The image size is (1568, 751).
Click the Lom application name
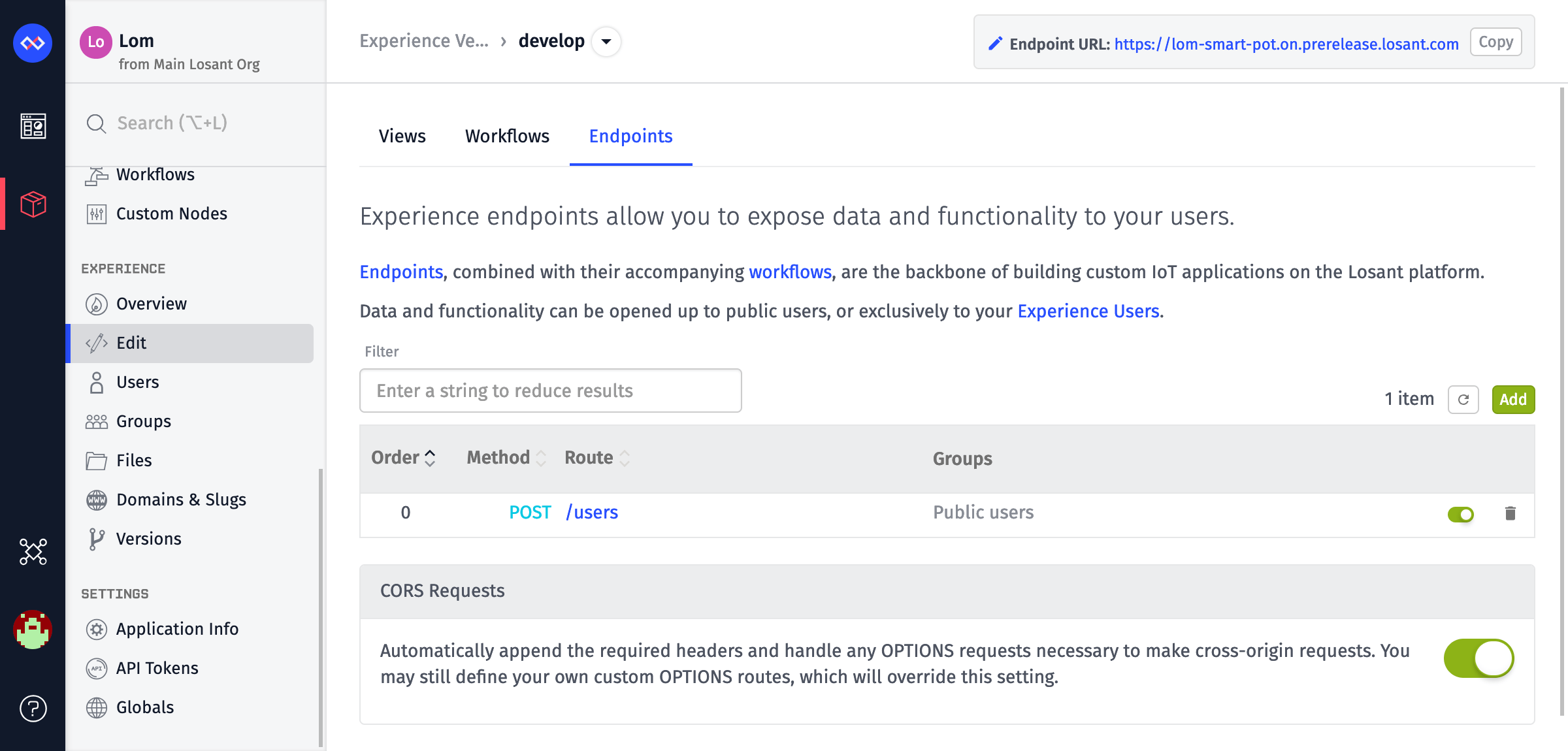click(137, 40)
